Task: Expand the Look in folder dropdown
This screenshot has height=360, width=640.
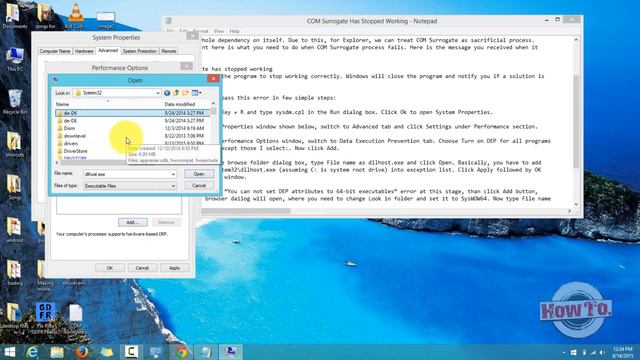Action: [158, 93]
